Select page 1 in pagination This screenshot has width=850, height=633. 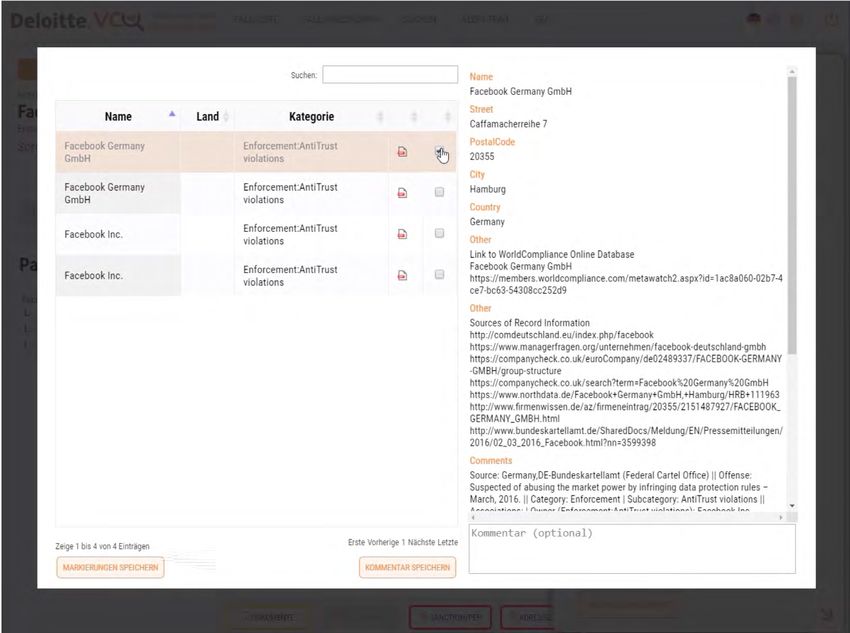pyautogui.click(x=403, y=542)
